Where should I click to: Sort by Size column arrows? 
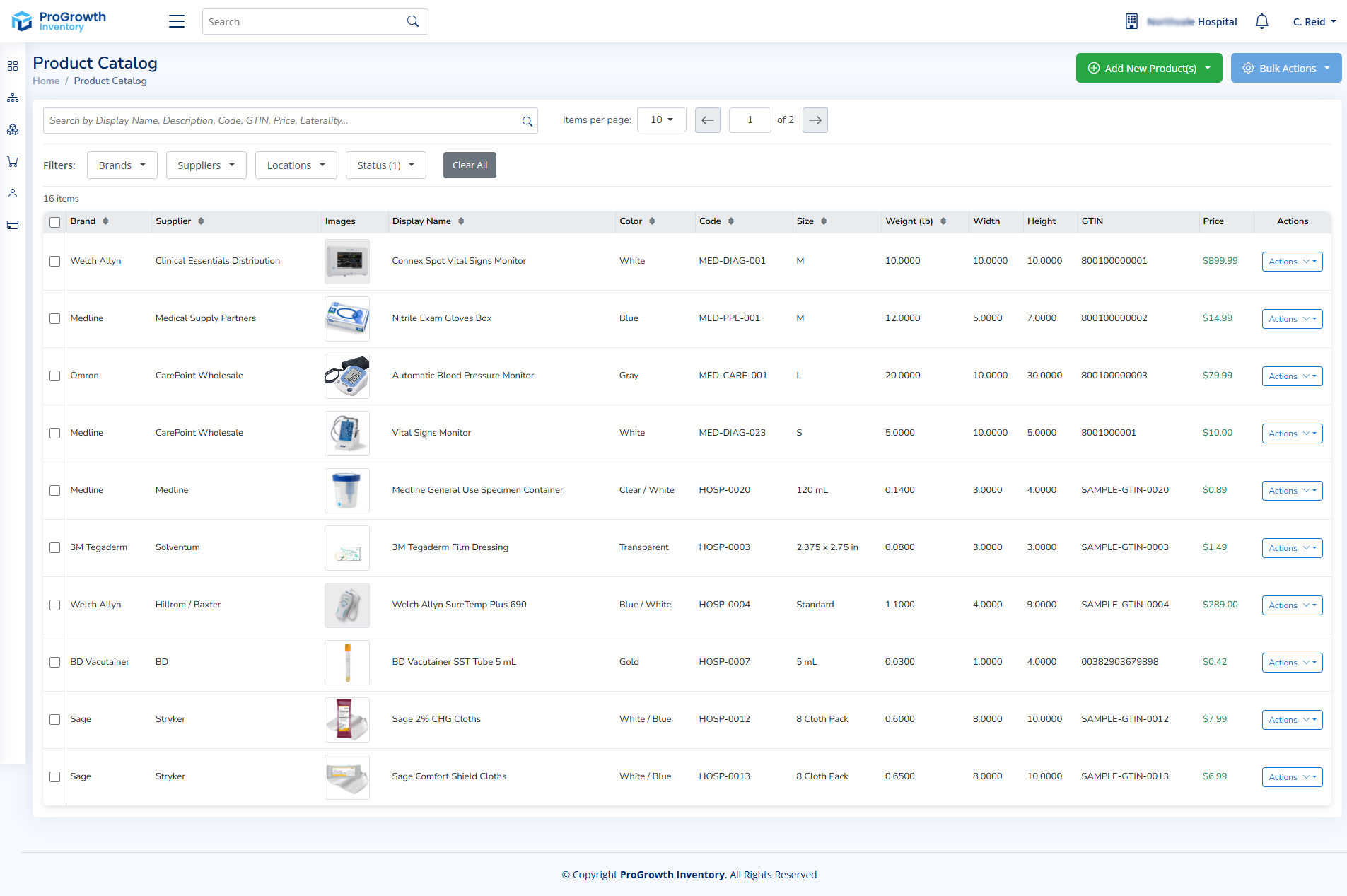(824, 221)
